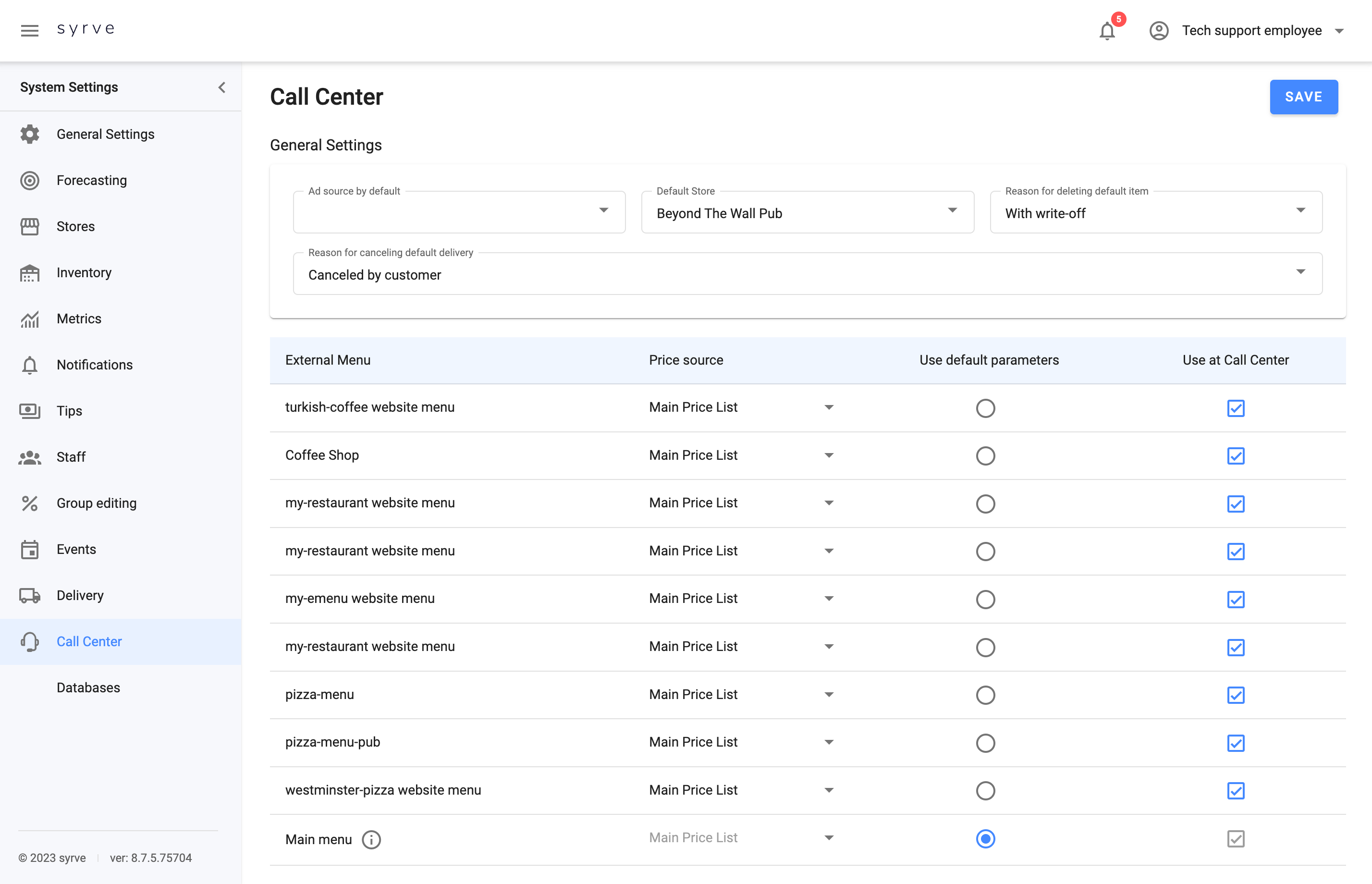Uncheck Use at Call Center for Coffee Shop
This screenshot has height=884, width=1372.
point(1236,456)
